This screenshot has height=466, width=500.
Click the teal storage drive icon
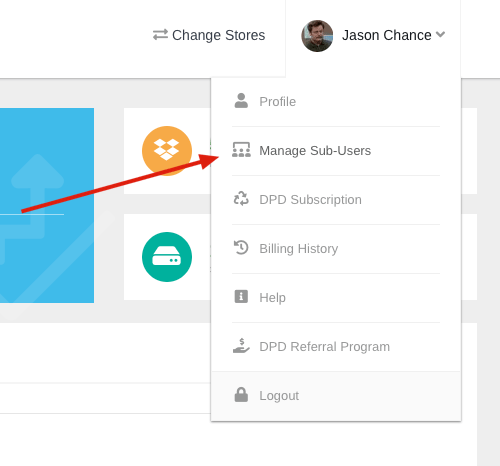pos(167,257)
